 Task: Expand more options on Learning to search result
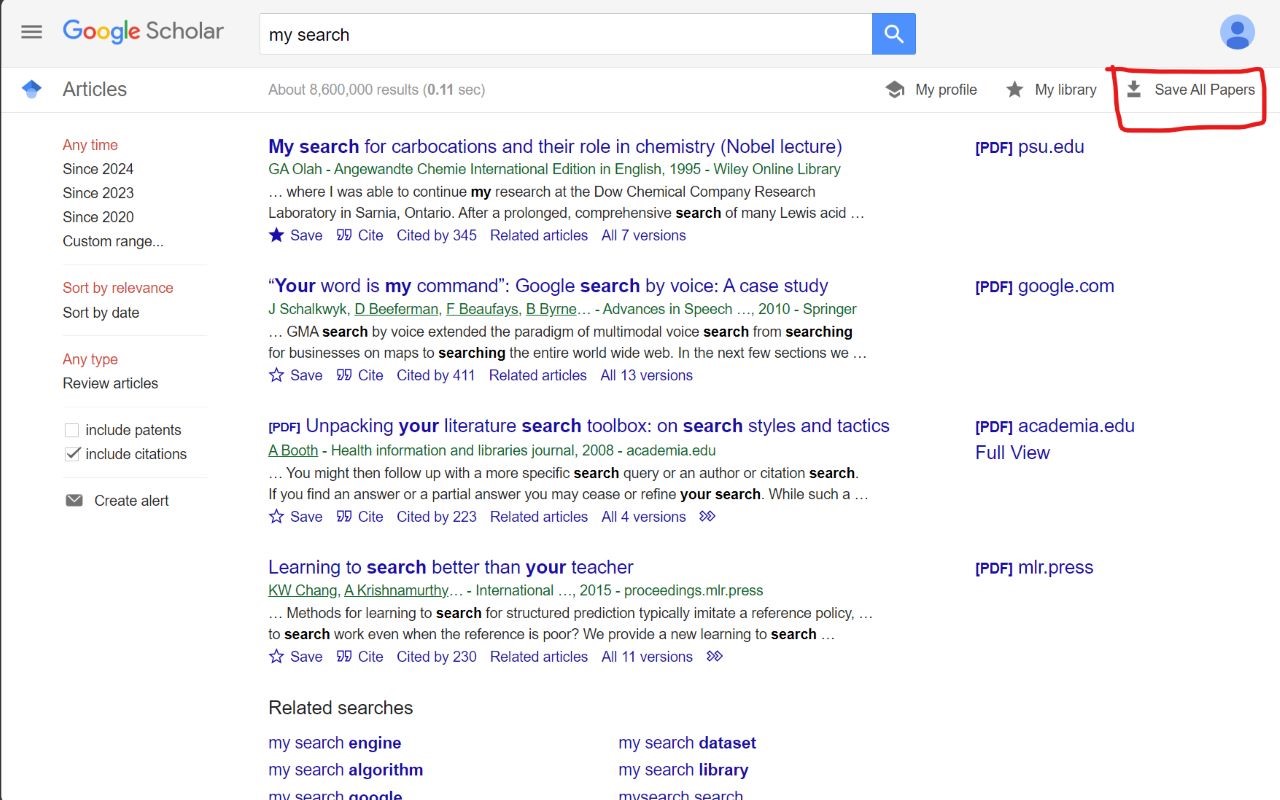714,657
